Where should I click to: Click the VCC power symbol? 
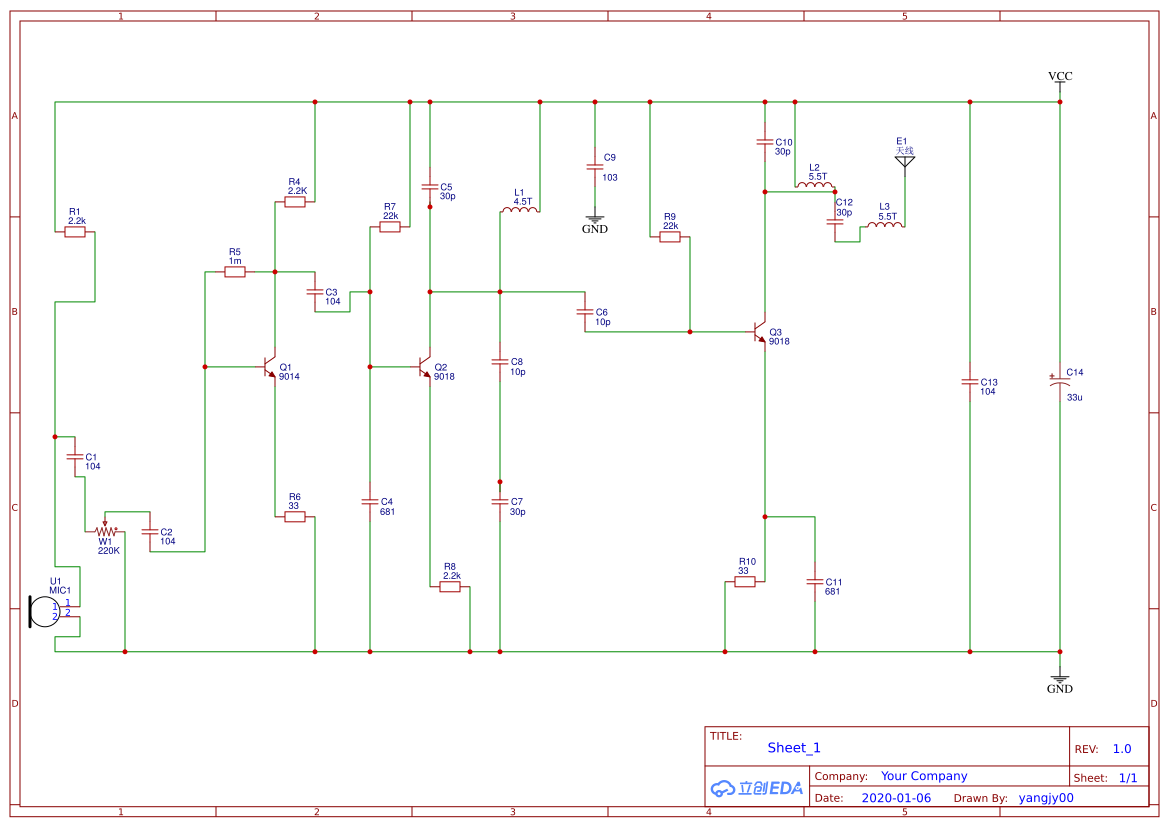point(1059,83)
